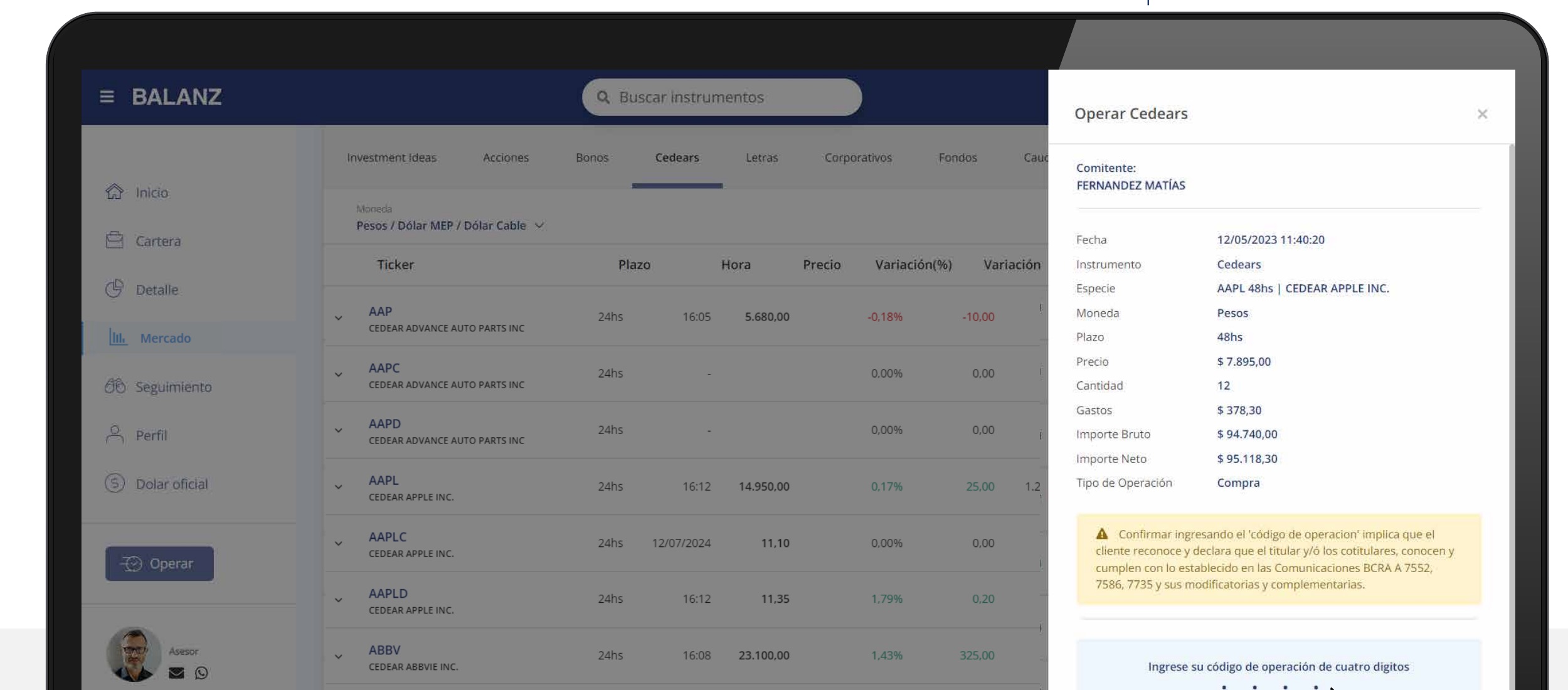
Task: Click the Fecha value 12/05/2023 11:40:20
Action: pos(1271,240)
